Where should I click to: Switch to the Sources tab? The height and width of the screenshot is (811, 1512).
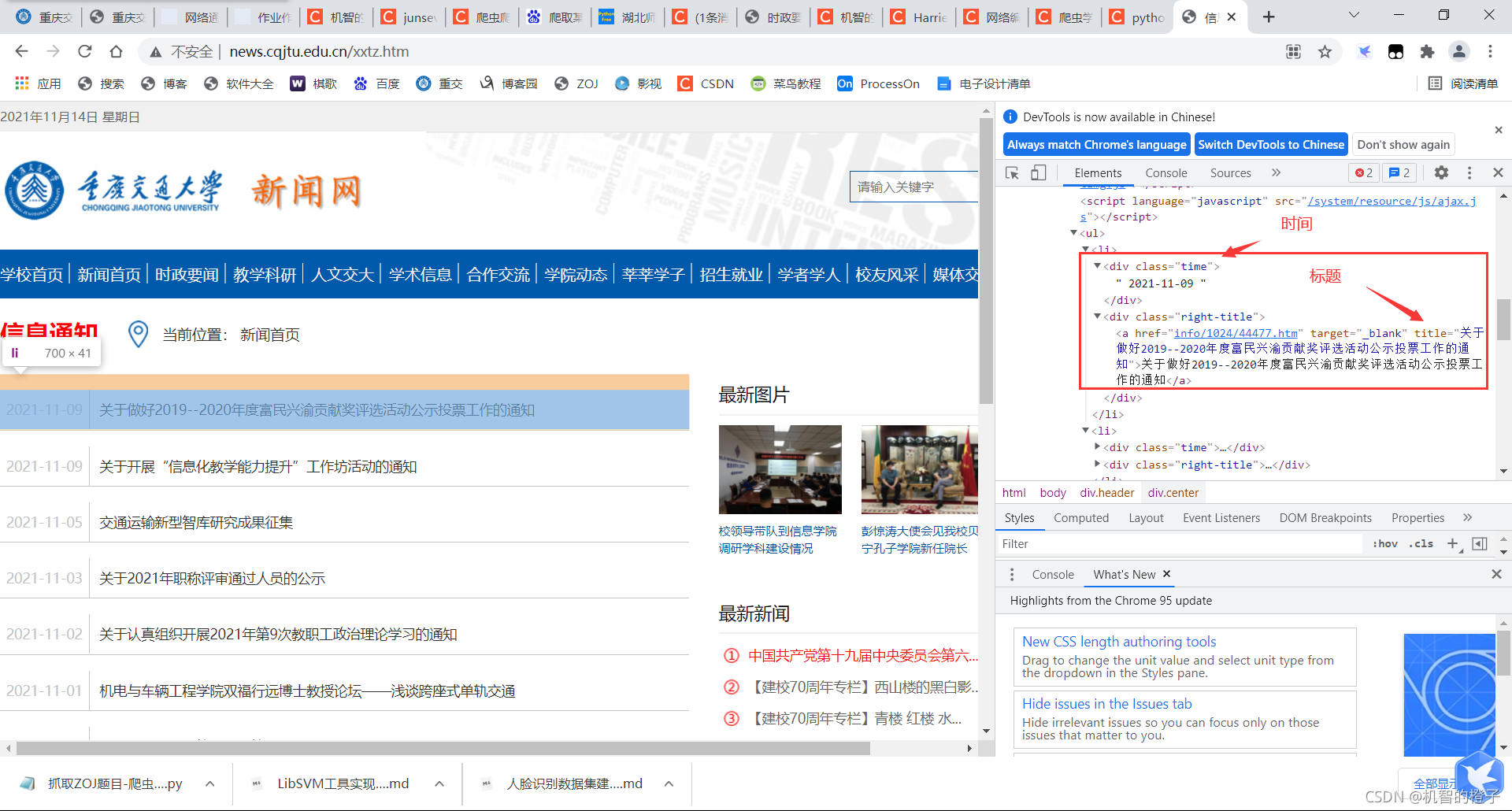point(1230,173)
